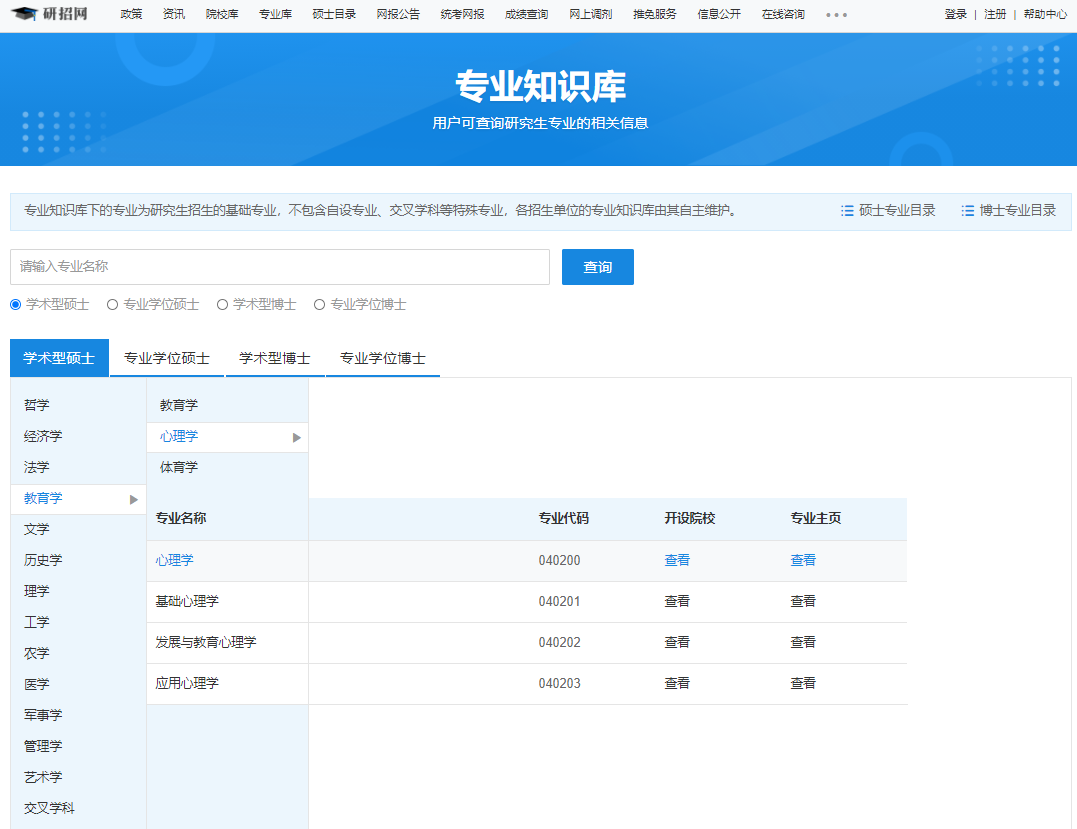Image resolution: width=1077 pixels, height=829 pixels.
Task: Switch to the 专业学位博士 tab
Action: 383,358
